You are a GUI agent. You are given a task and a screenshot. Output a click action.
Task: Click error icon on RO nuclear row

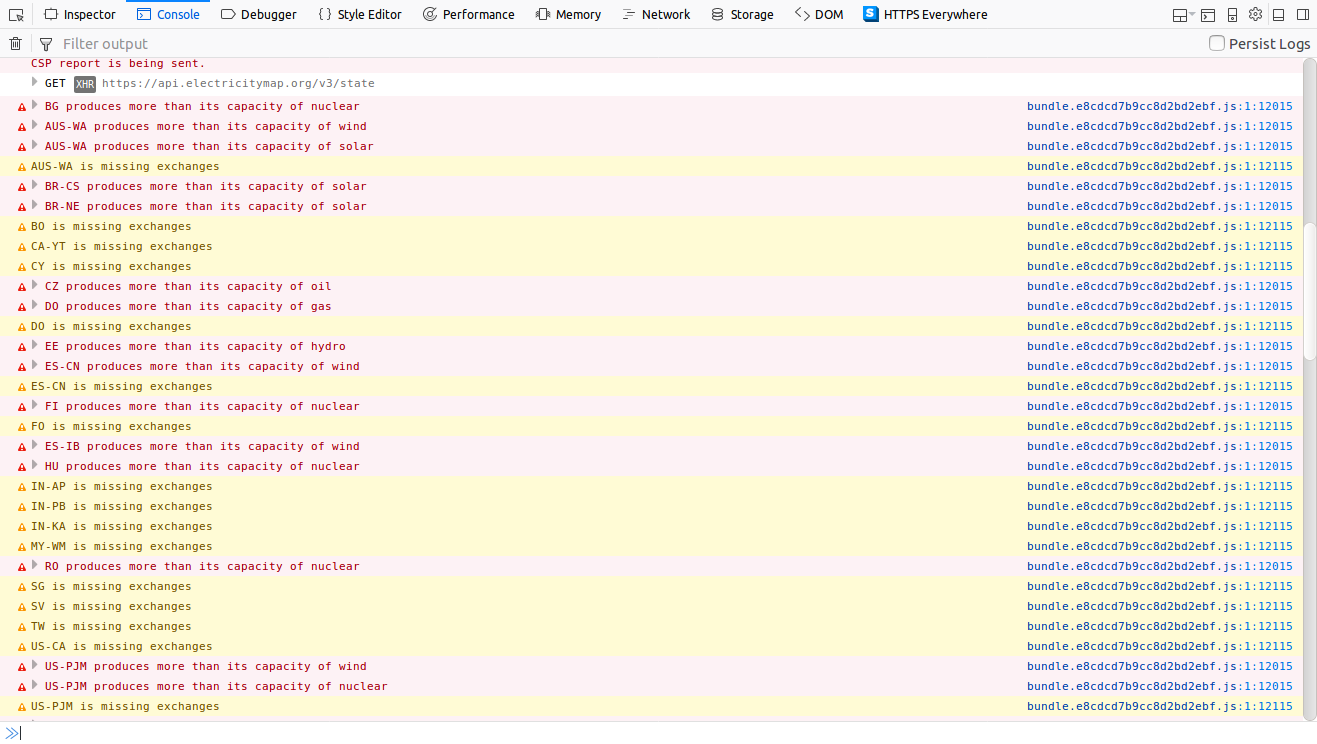click(22, 567)
